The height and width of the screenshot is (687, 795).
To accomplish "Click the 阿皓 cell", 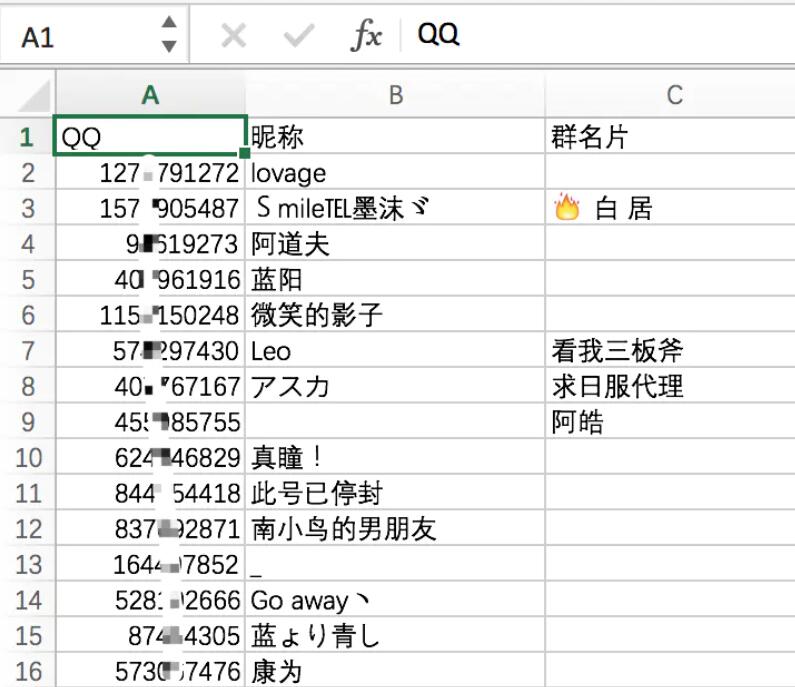I will (x=670, y=422).
